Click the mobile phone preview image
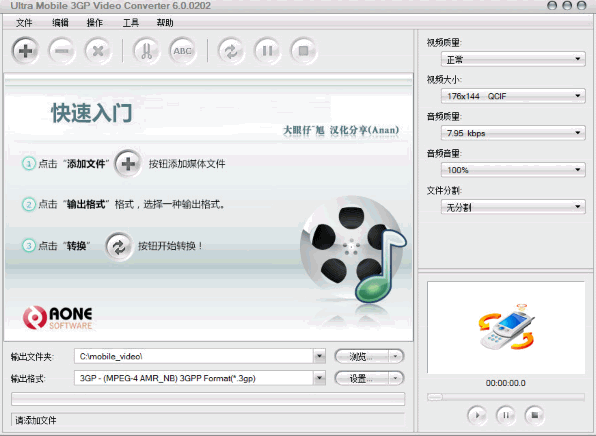This screenshot has height=436, width=596. tap(506, 327)
